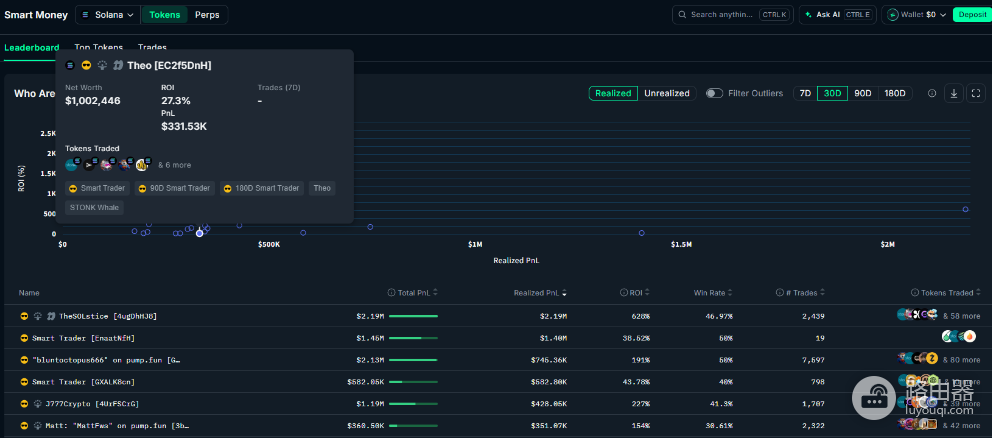Image resolution: width=992 pixels, height=438 pixels.
Task: Click Total PnL bar for TheSOLstice
Action: click(413, 316)
